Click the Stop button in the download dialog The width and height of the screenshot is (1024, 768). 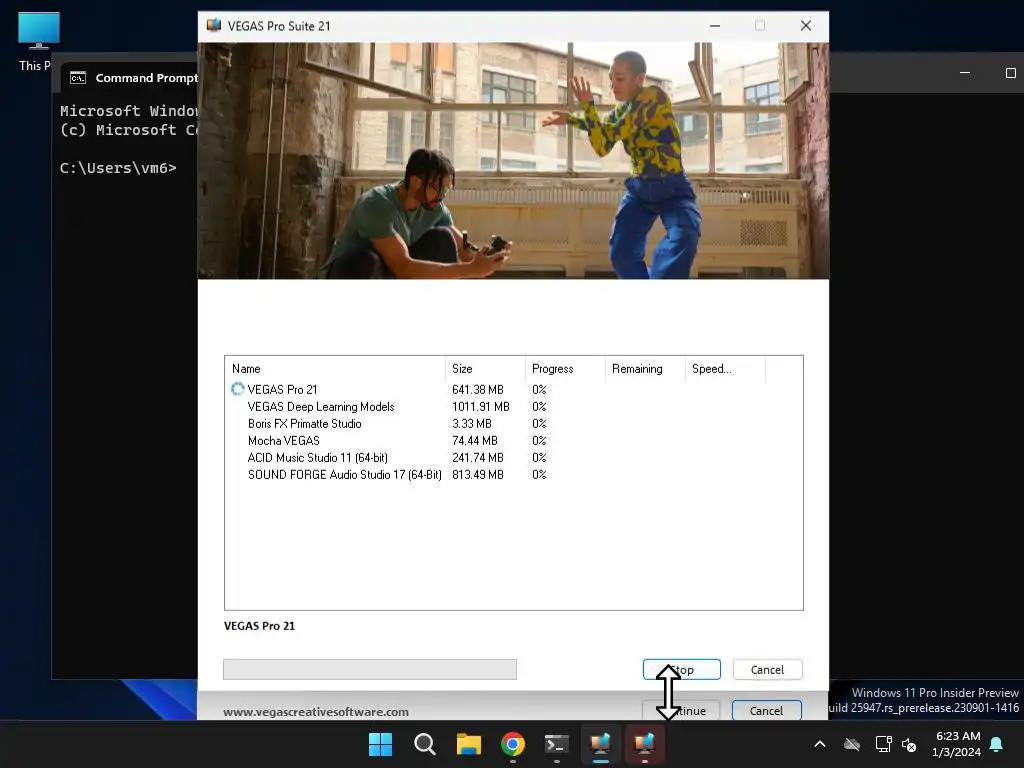click(681, 669)
